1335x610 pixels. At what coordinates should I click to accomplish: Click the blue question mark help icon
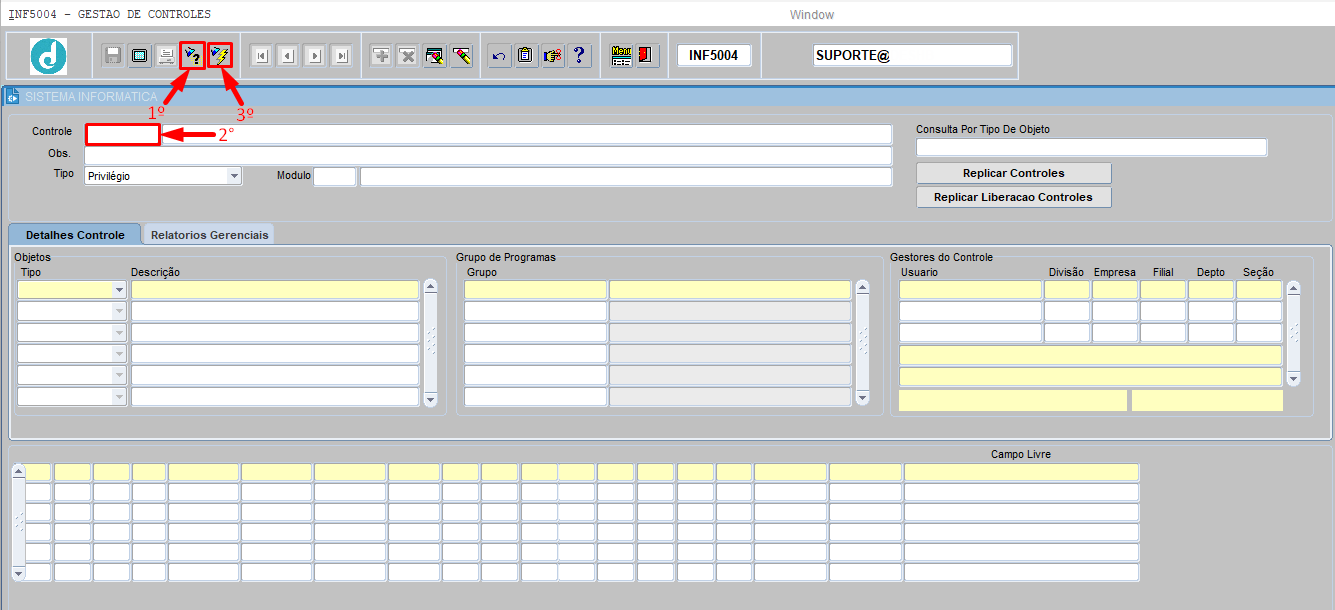[x=579, y=56]
